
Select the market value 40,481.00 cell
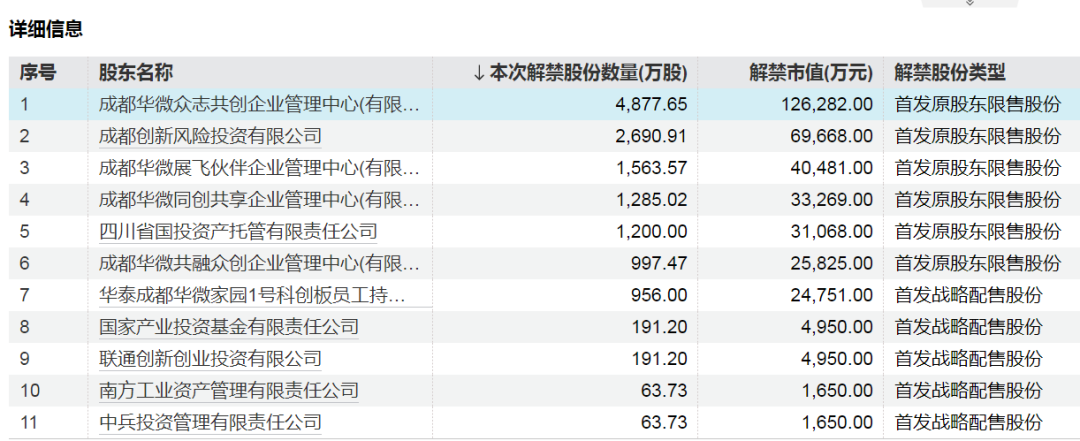(832, 167)
